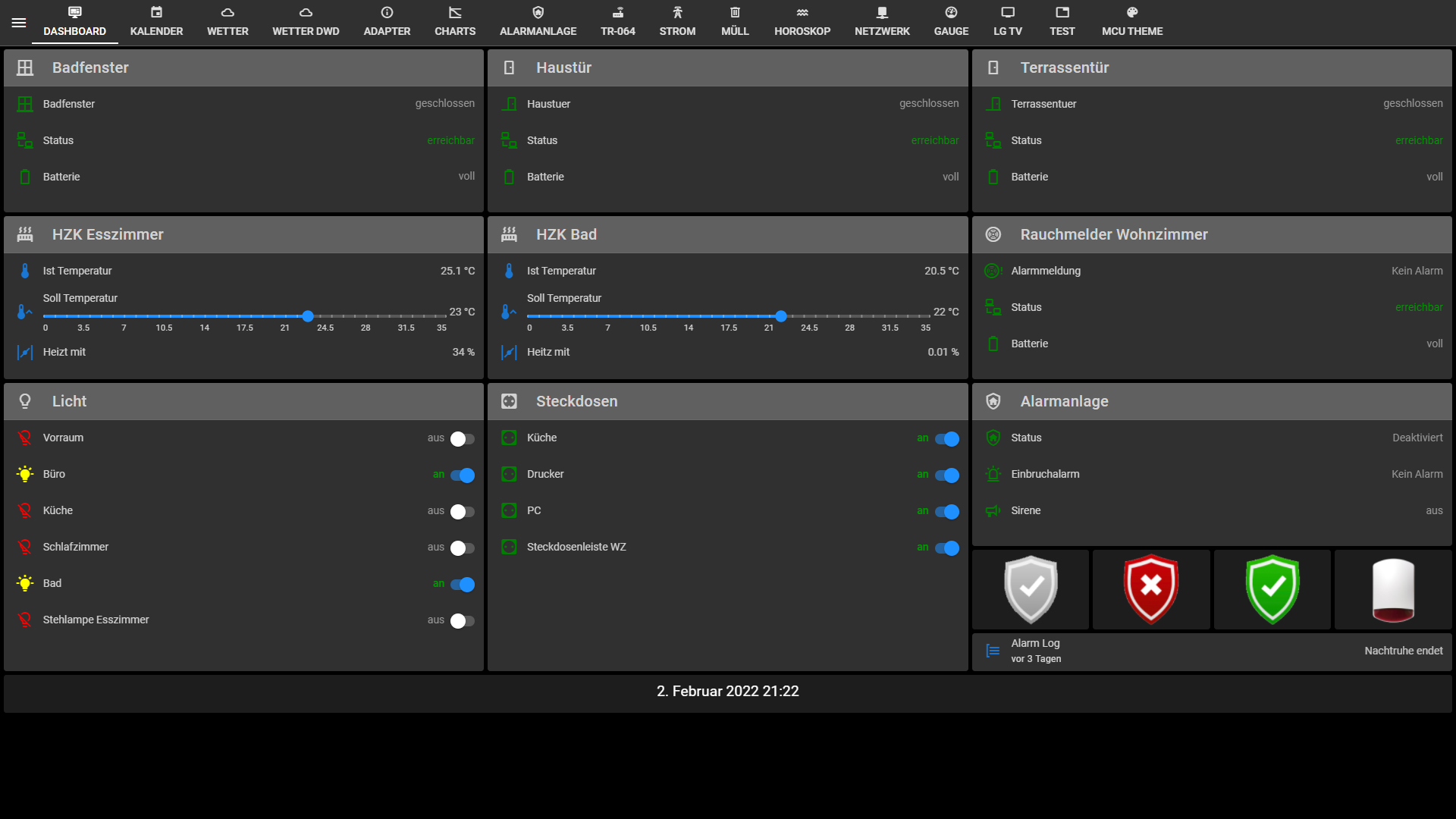Click the Terrassentuer green door row icon
Screen dimensions: 1456x819
point(993,104)
